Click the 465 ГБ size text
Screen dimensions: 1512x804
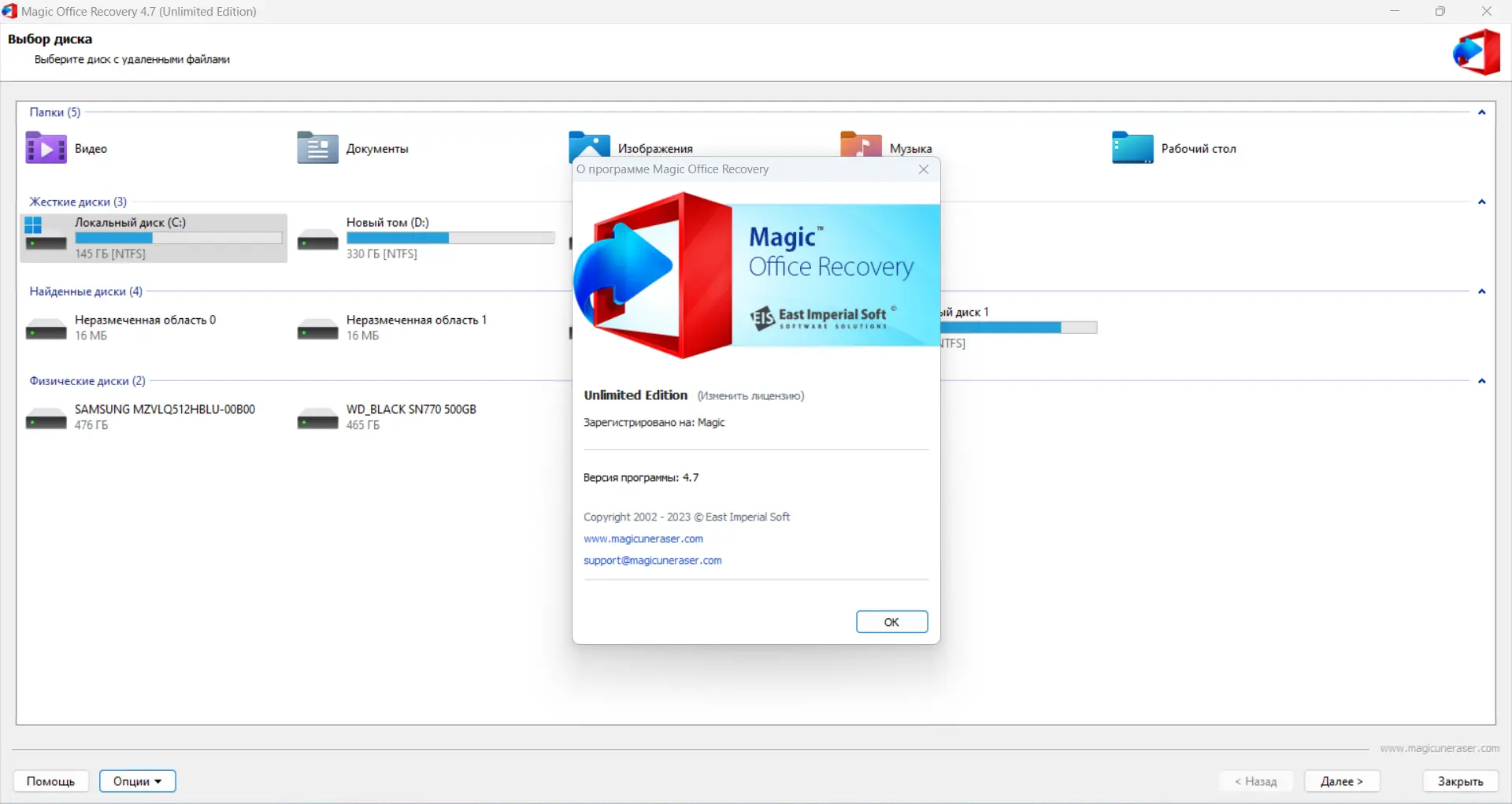[363, 425]
